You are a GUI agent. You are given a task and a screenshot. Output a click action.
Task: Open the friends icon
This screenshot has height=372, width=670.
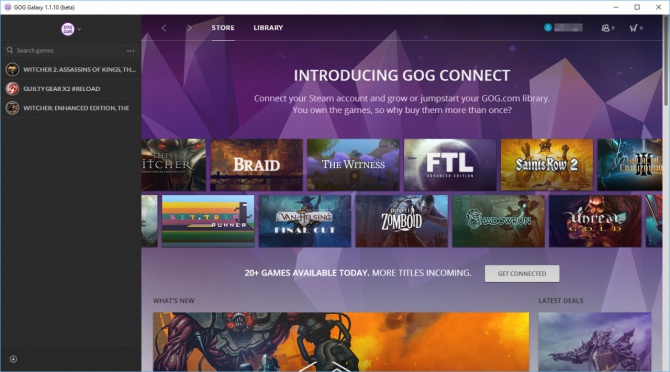click(605, 28)
